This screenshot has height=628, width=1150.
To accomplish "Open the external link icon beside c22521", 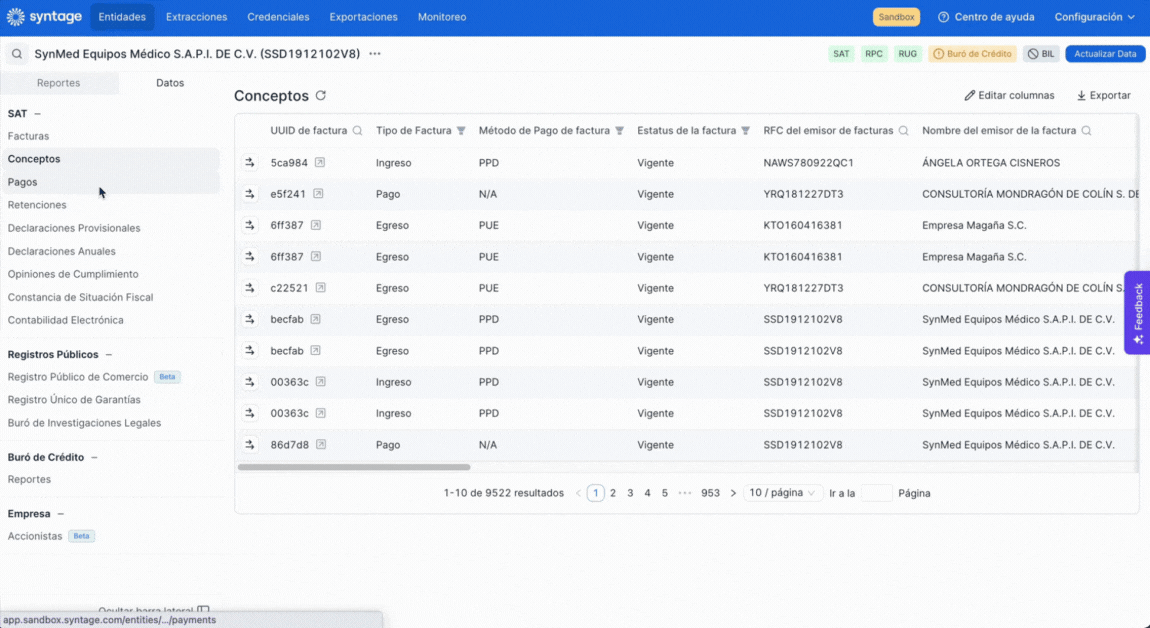I will [x=321, y=288].
